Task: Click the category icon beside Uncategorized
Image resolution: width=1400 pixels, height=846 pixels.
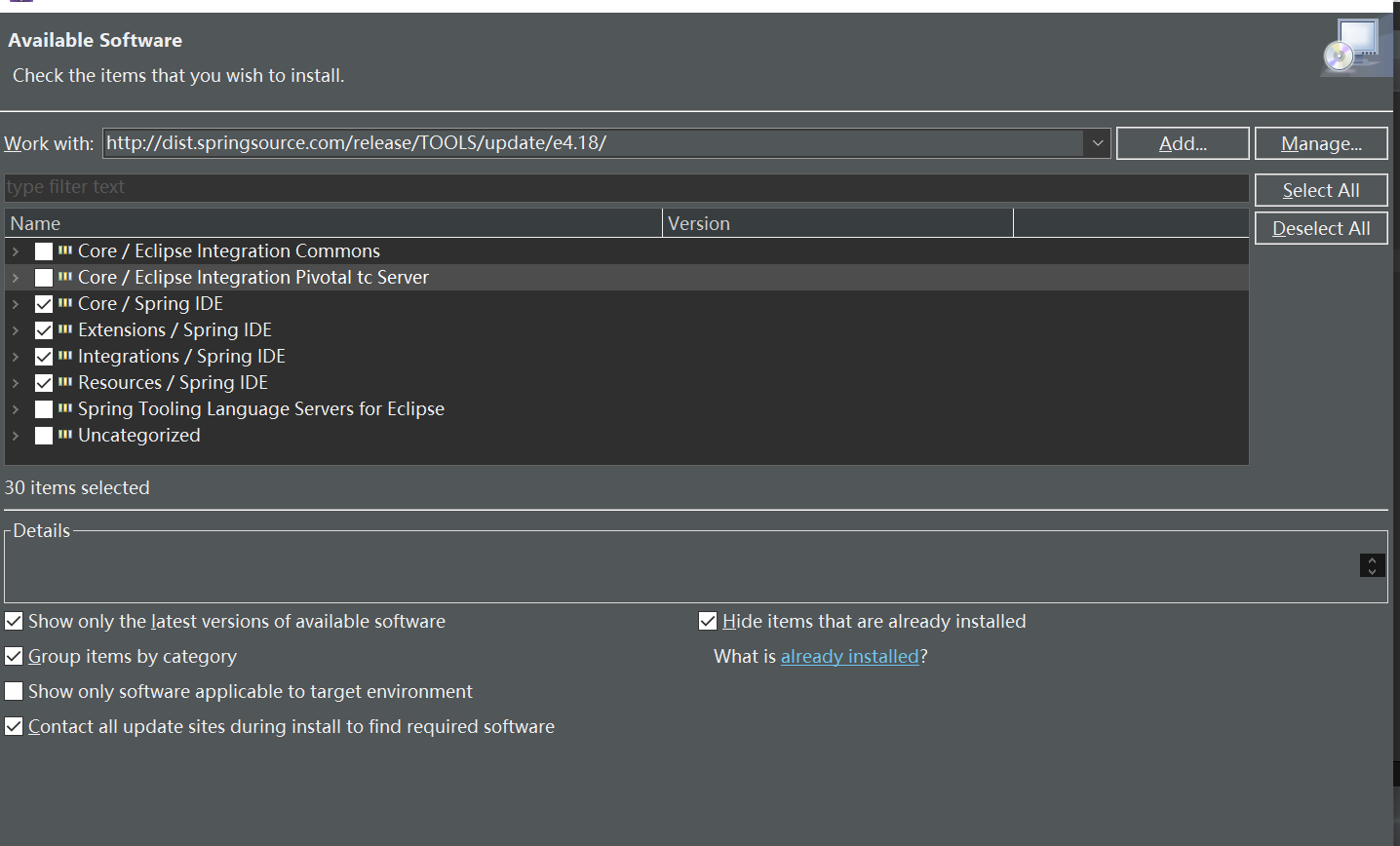Action: click(x=65, y=435)
